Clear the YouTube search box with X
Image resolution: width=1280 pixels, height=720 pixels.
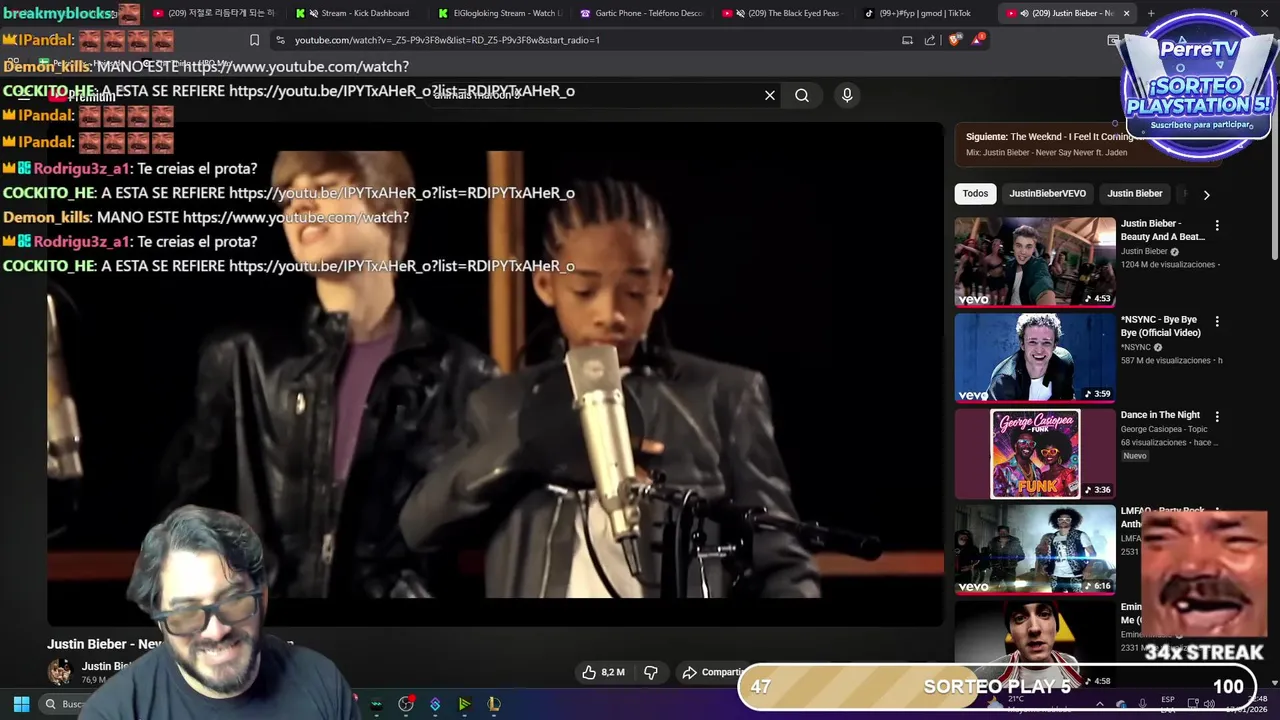tap(770, 95)
